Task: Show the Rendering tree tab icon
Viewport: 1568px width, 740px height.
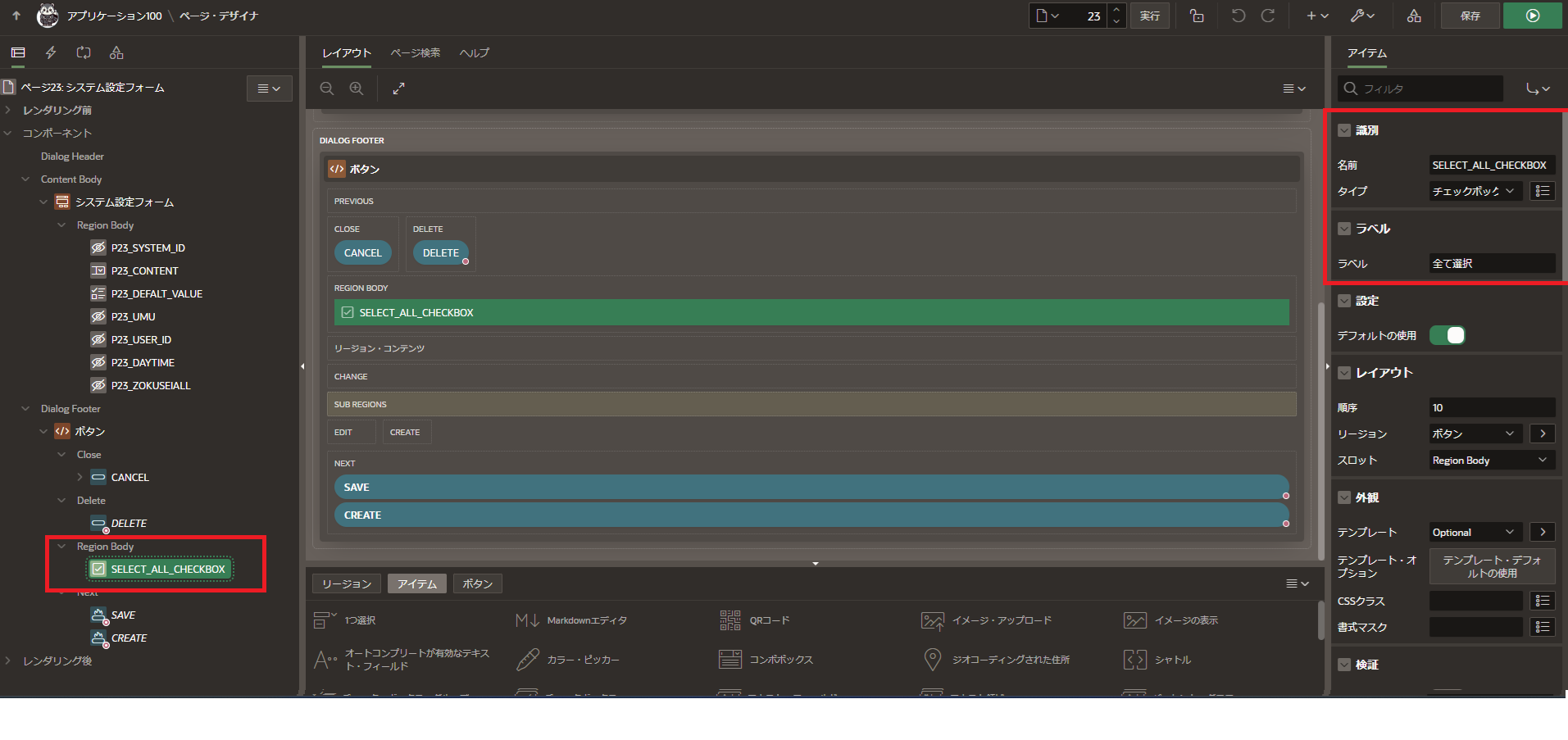Action: (18, 52)
